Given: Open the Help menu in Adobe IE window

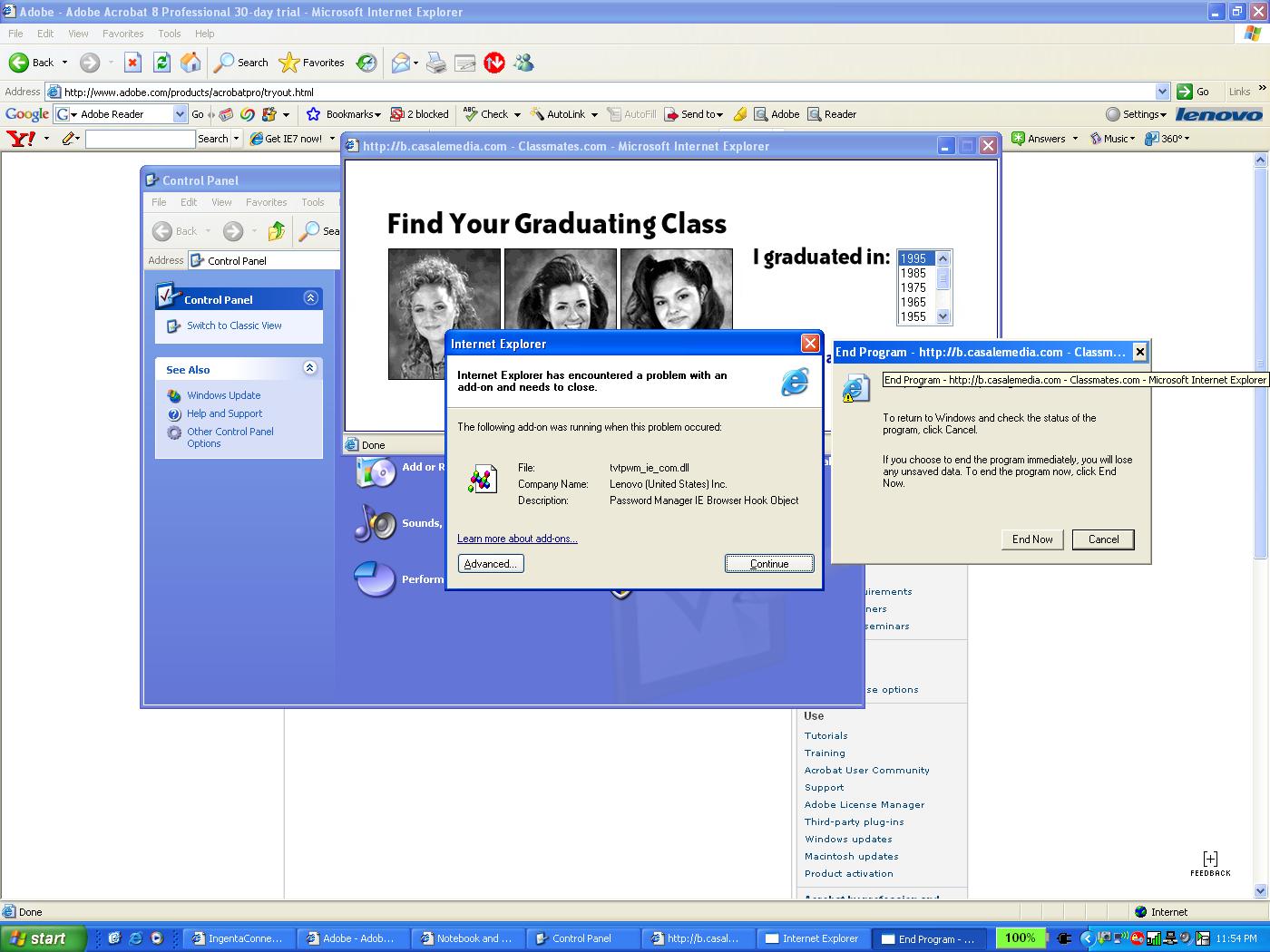Looking at the screenshot, I should tap(205, 34).
